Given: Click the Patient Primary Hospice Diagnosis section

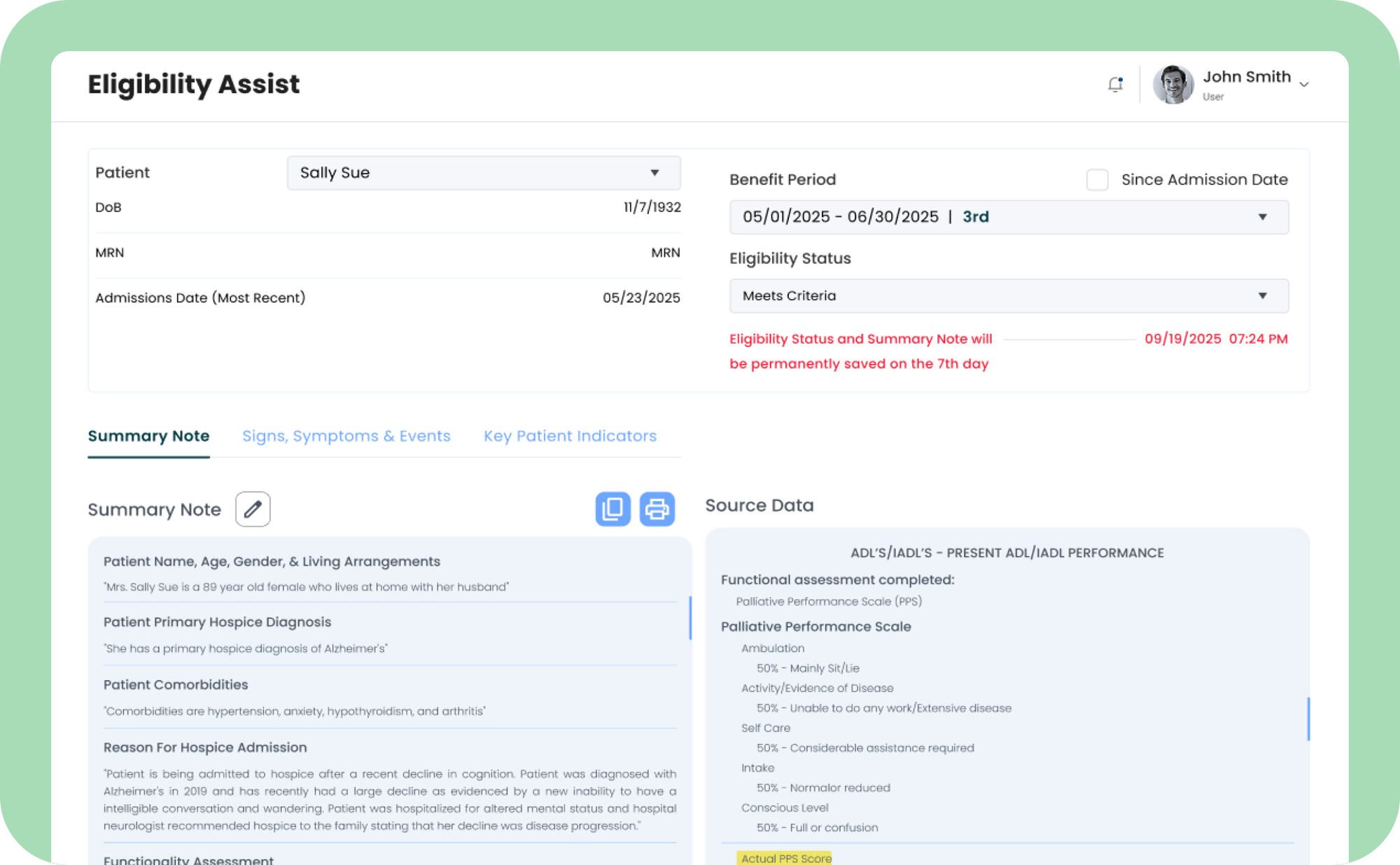Looking at the screenshot, I should 217,622.
